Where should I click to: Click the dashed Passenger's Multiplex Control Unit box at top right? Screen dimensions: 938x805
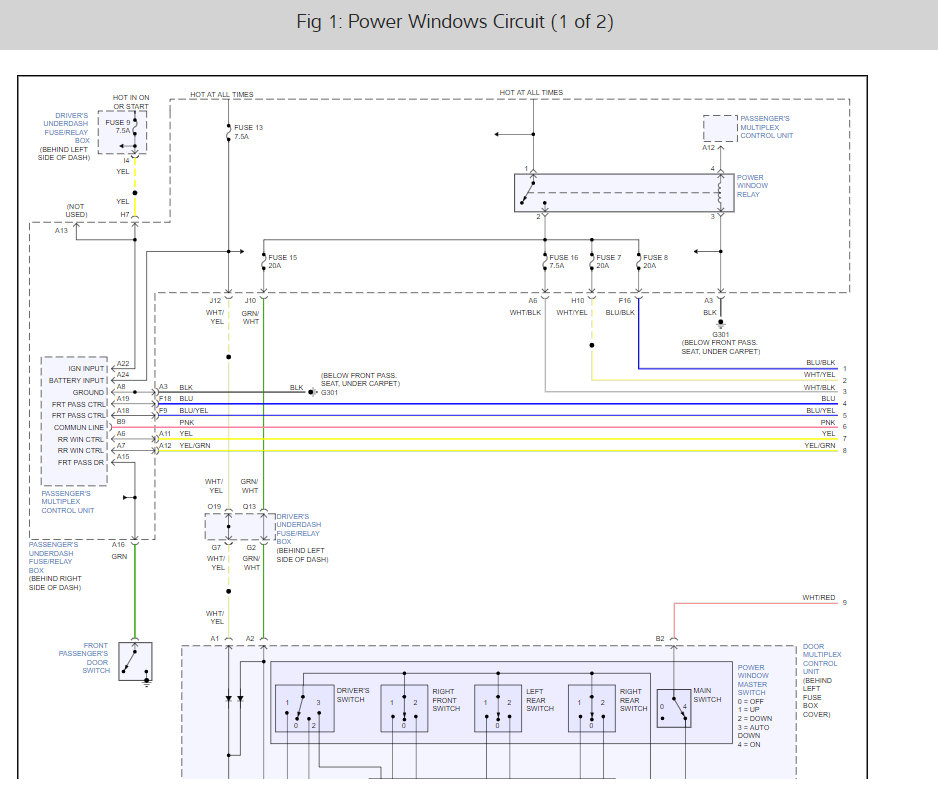click(x=718, y=128)
